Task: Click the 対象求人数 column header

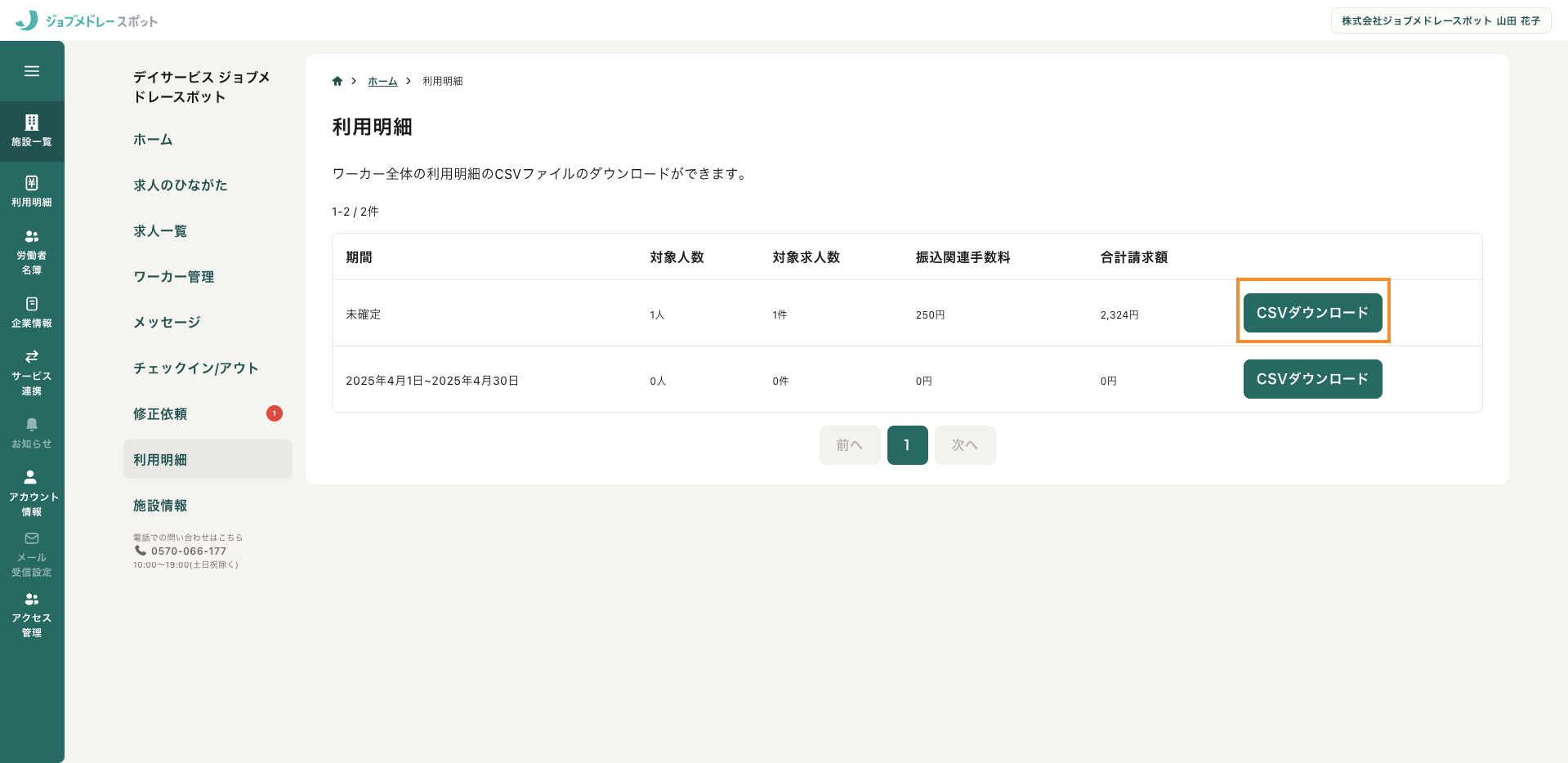Action: [x=806, y=257]
